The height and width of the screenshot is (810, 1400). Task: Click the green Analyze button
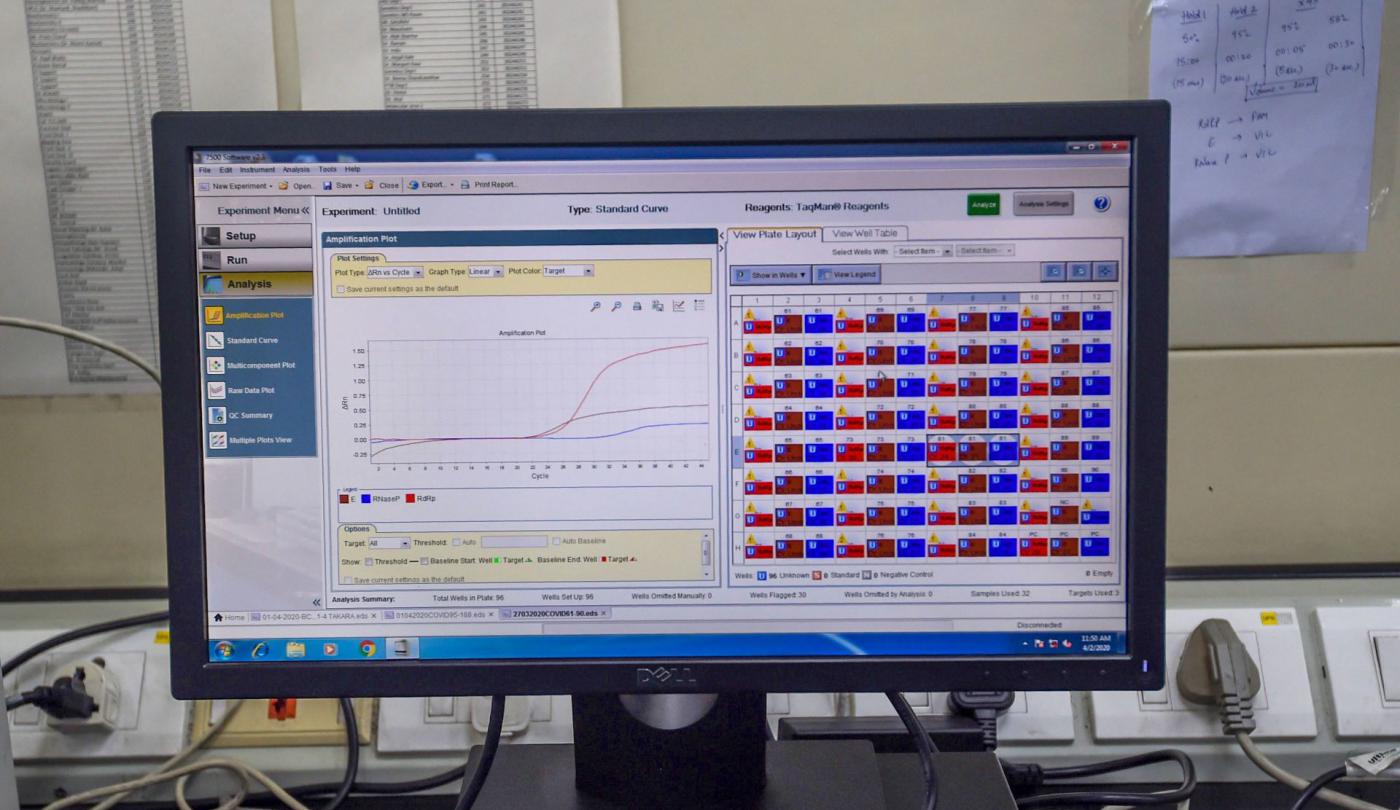pyautogui.click(x=984, y=205)
